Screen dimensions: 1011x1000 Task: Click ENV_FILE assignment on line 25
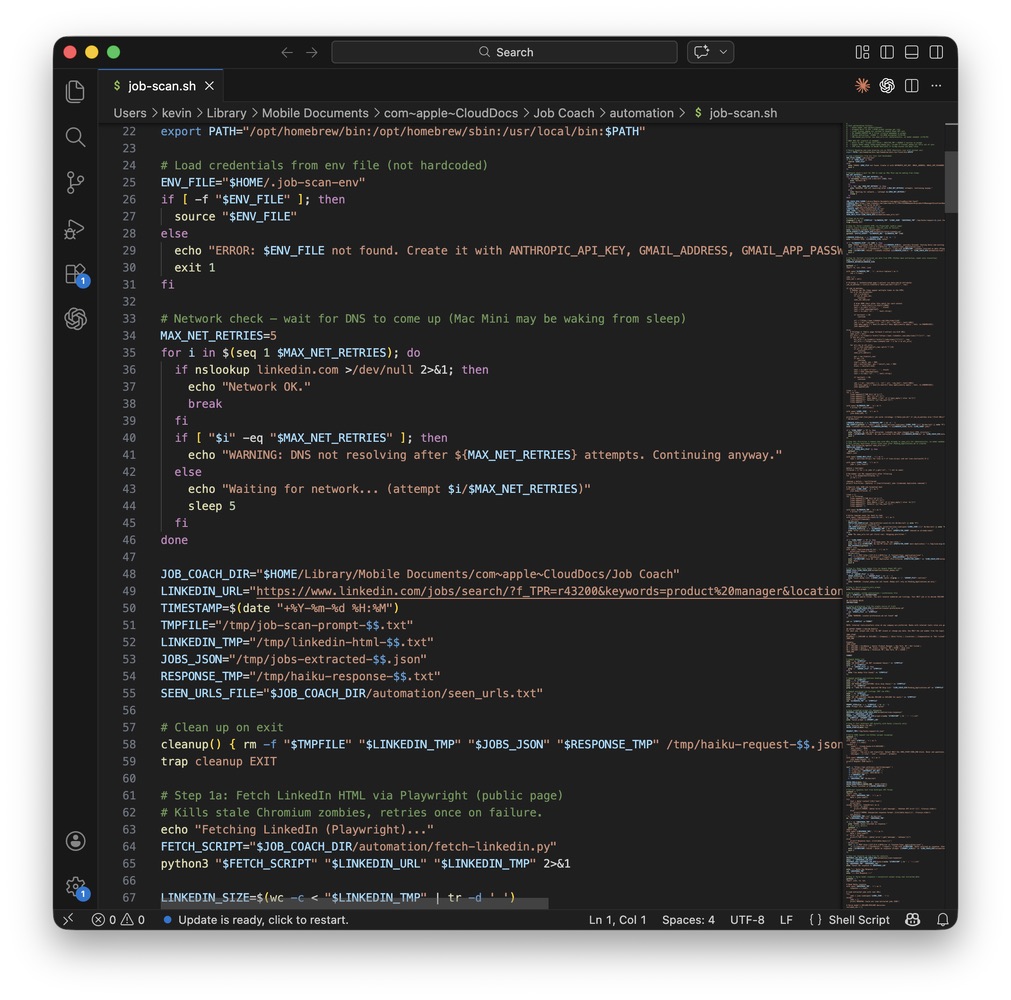263,182
